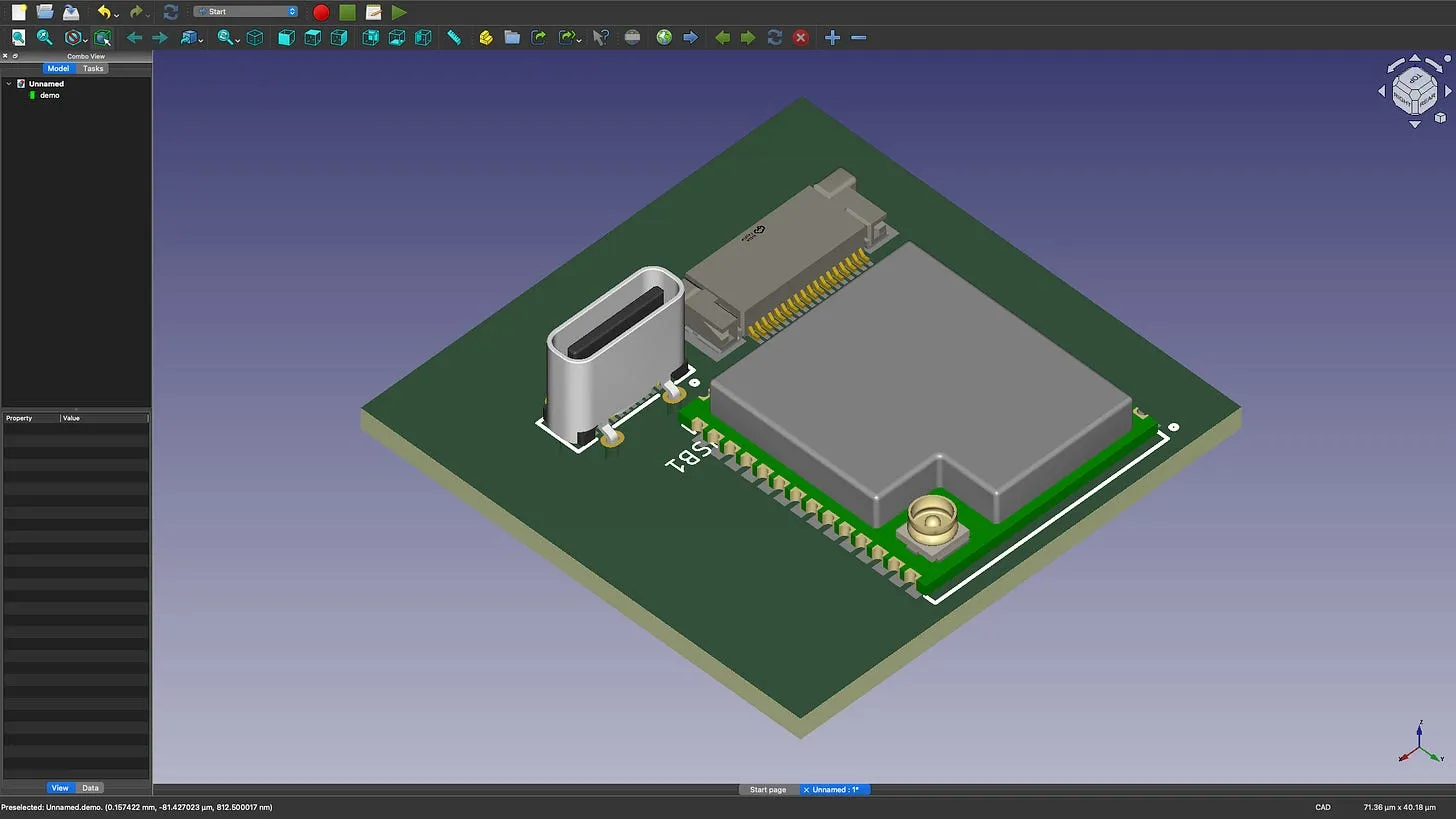Start recording a macro

coord(319,12)
